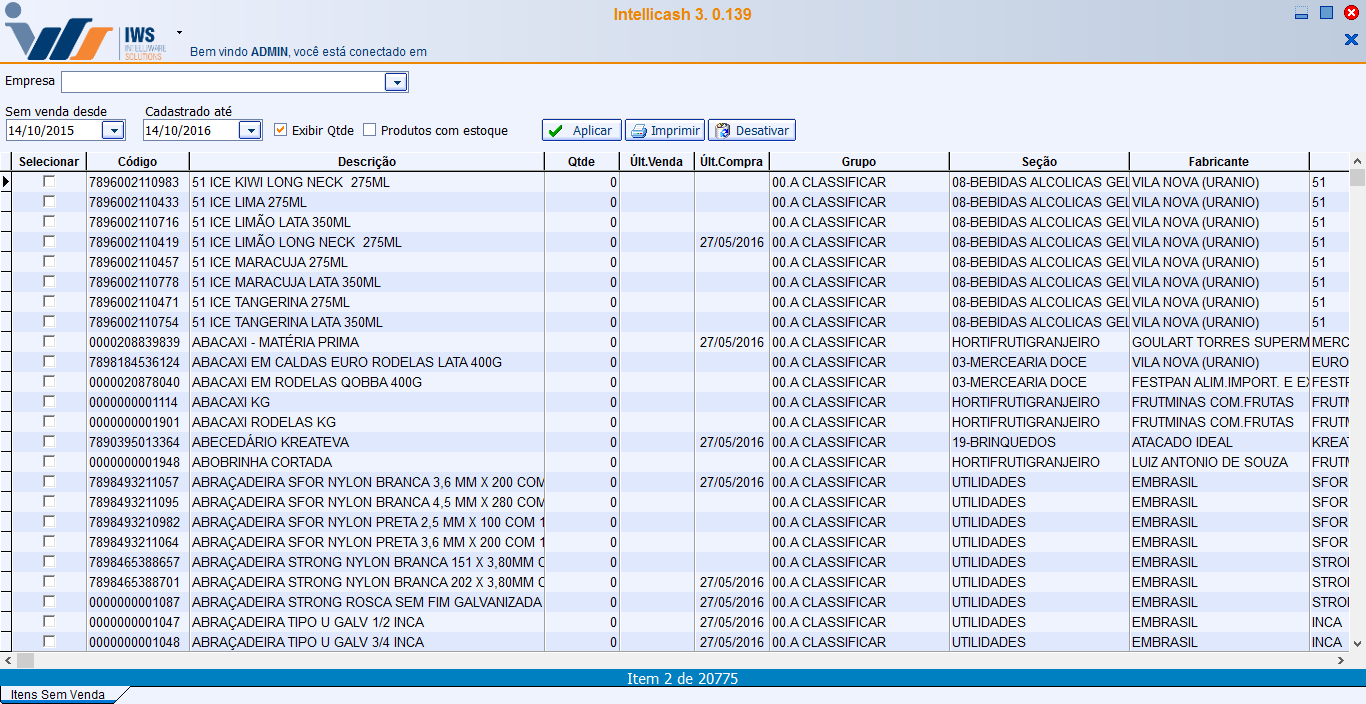Check the ABECEDÁRIO KREATEVA row checkbox

click(x=48, y=442)
